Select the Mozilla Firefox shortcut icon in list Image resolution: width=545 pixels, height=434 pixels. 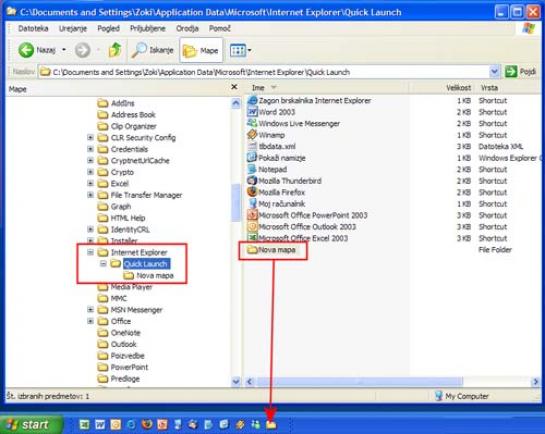[x=252, y=192]
